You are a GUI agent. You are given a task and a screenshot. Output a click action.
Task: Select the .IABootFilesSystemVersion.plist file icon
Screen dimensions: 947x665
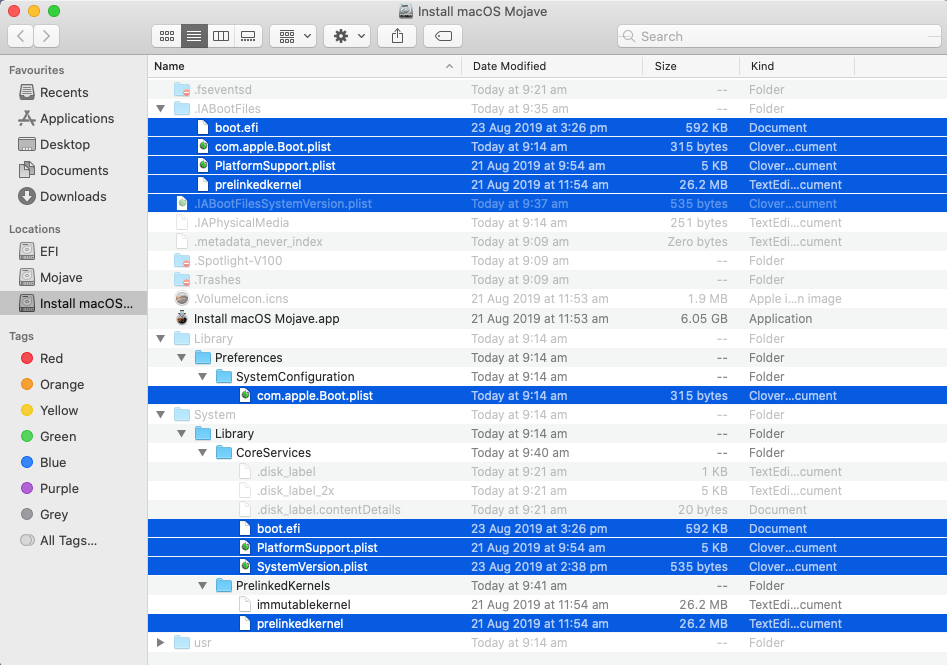click(182, 204)
